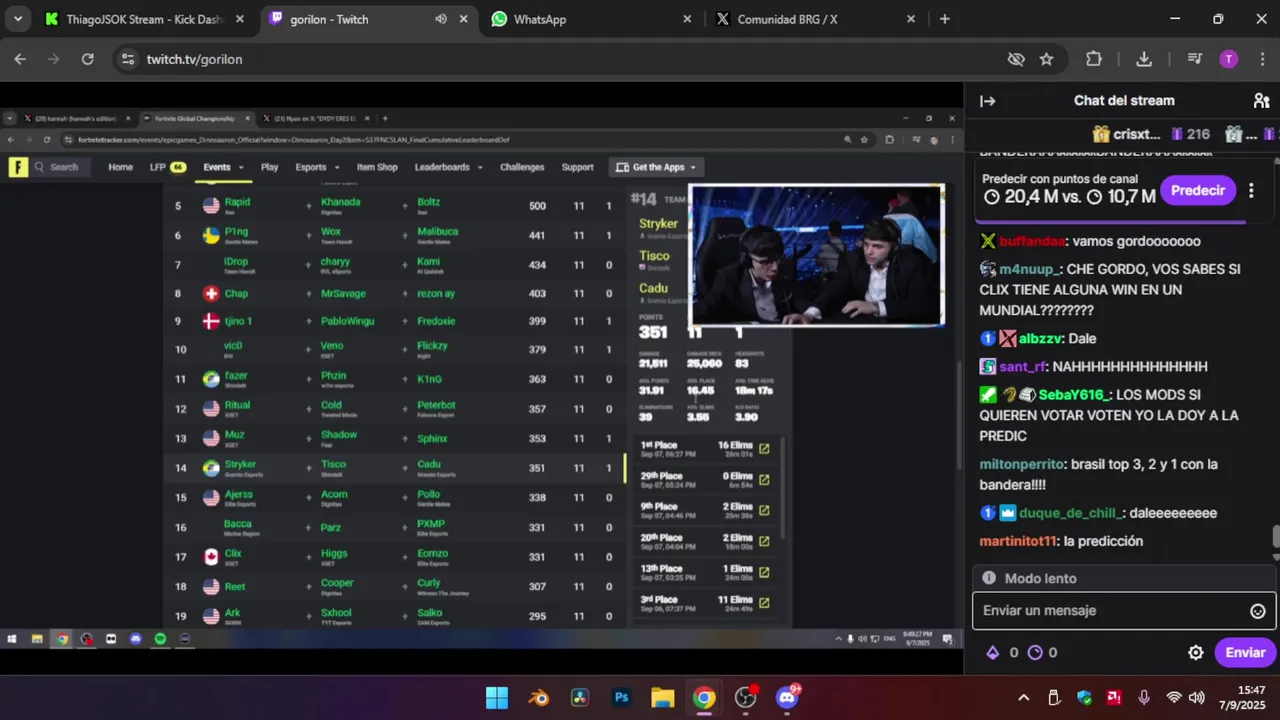The image size is (1280, 720).
Task: Show hidden system tray icons chevron
Action: coord(1023,698)
